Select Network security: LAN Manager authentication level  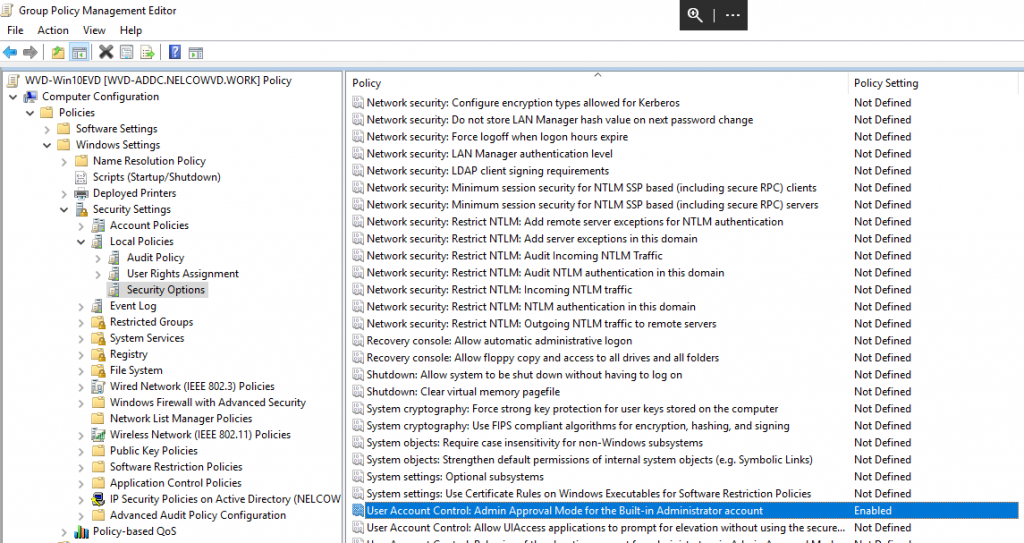coord(489,154)
